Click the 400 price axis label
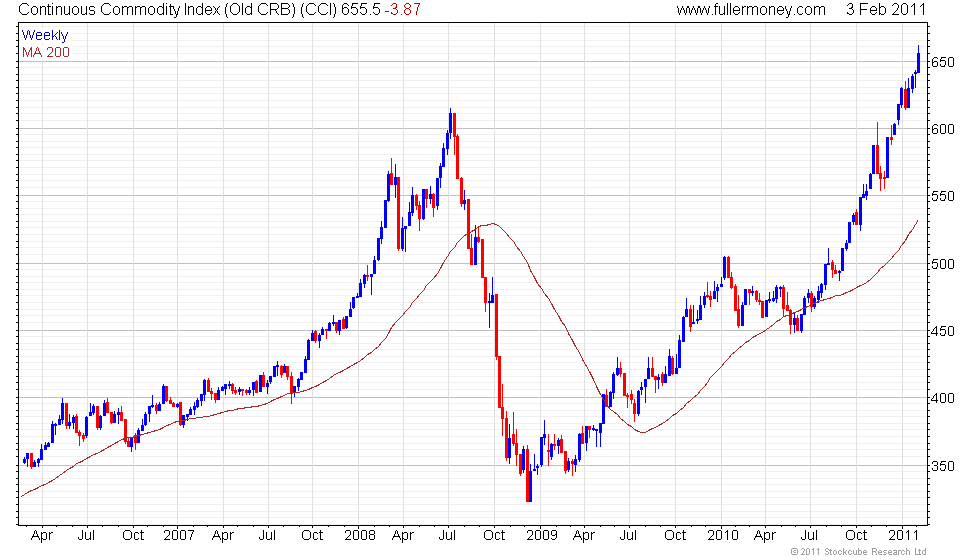Screen dimensions: 980x560 [943, 398]
